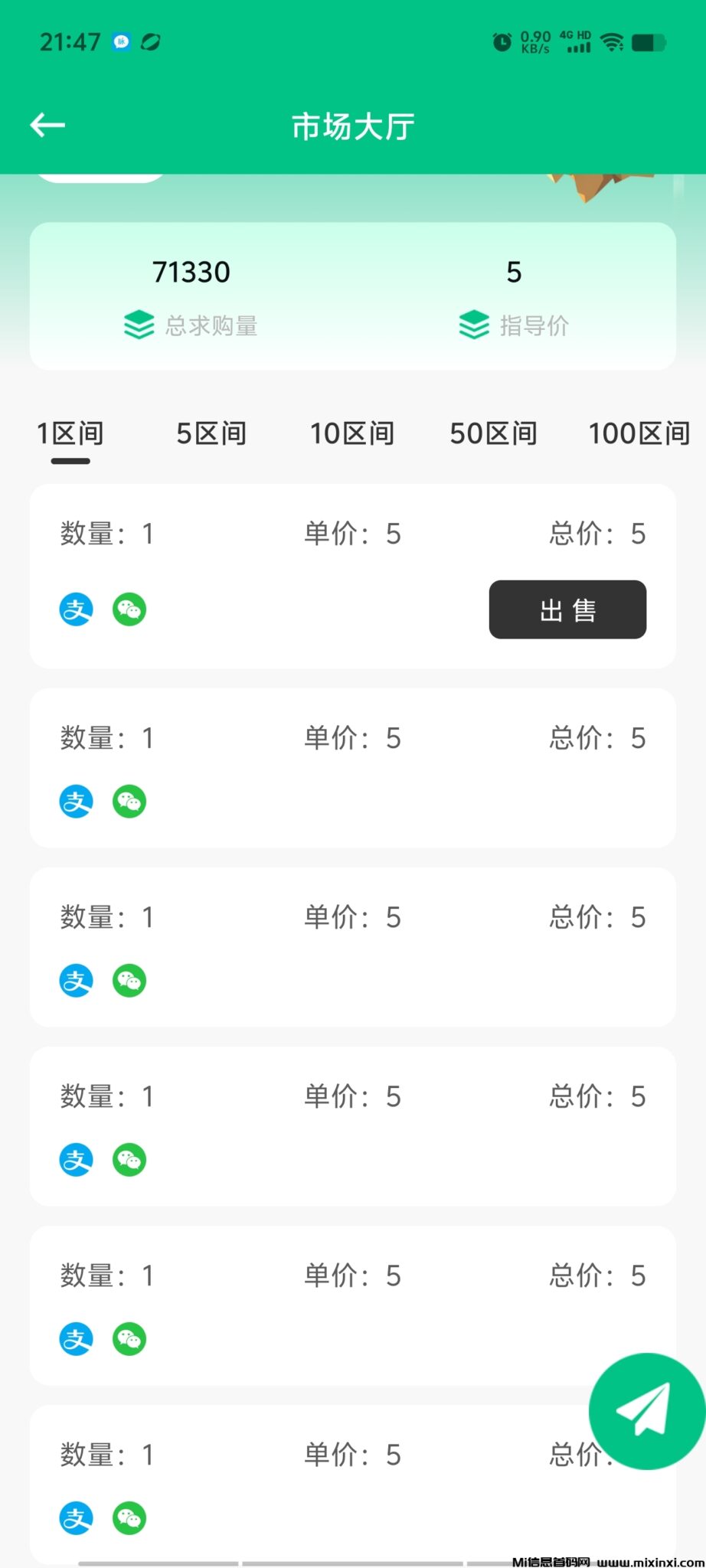Tap the alarm clock status icon
706x1568 pixels.
pos(502,42)
